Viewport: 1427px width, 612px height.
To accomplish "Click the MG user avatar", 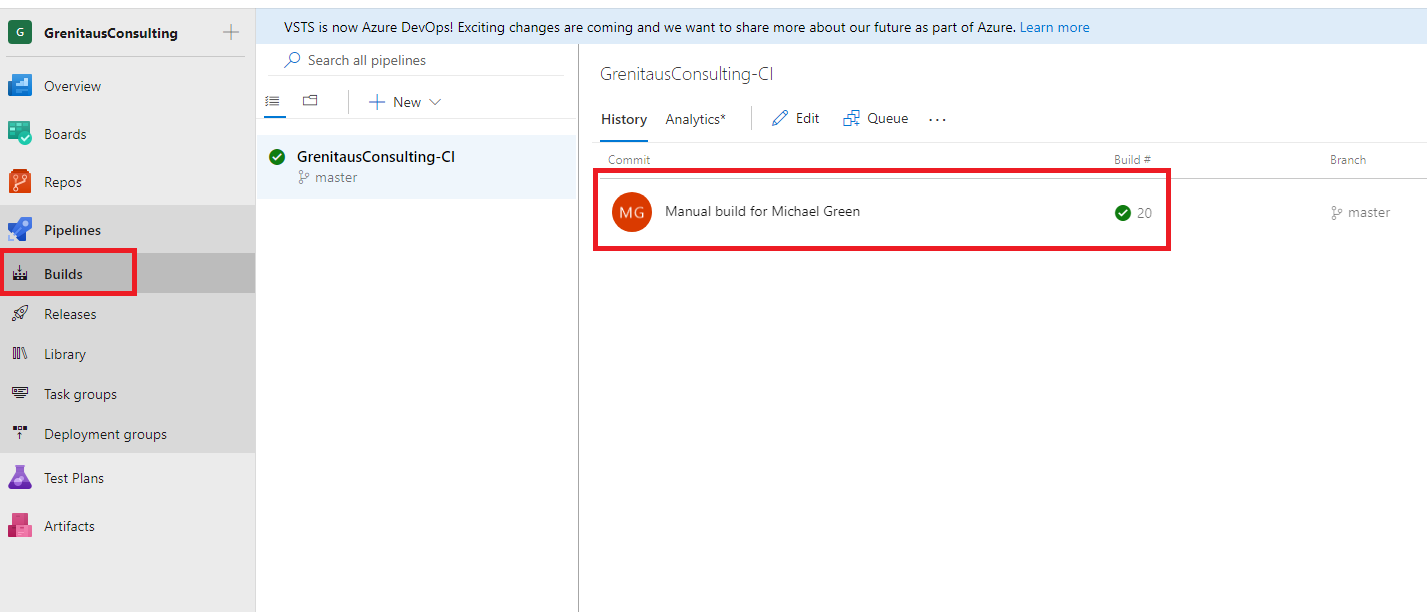I will point(632,212).
